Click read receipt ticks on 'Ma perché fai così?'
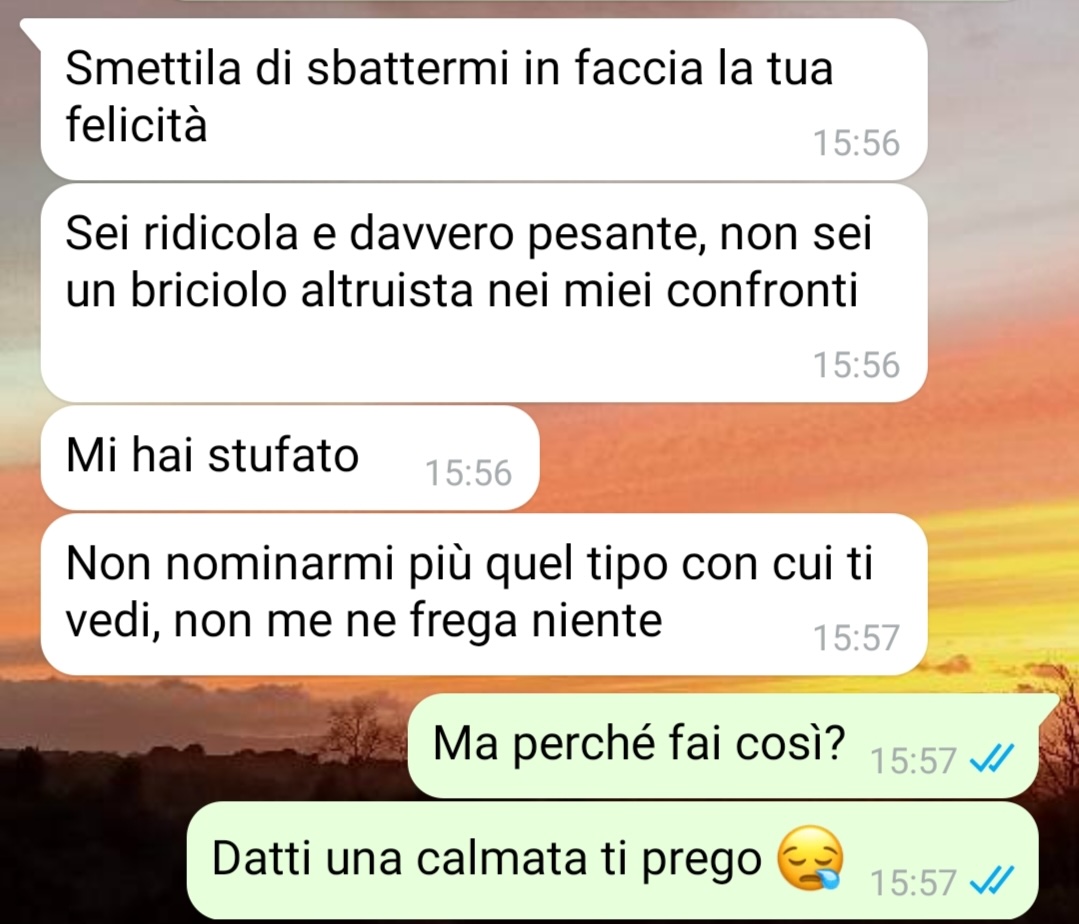The image size is (1079, 924). coord(991,760)
